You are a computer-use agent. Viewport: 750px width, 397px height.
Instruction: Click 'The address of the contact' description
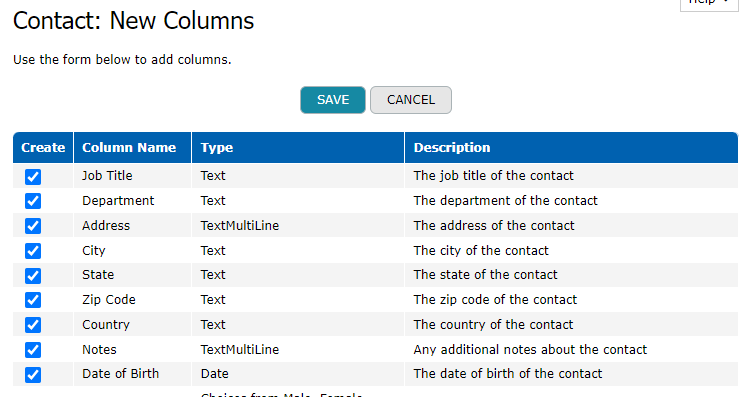tap(494, 225)
